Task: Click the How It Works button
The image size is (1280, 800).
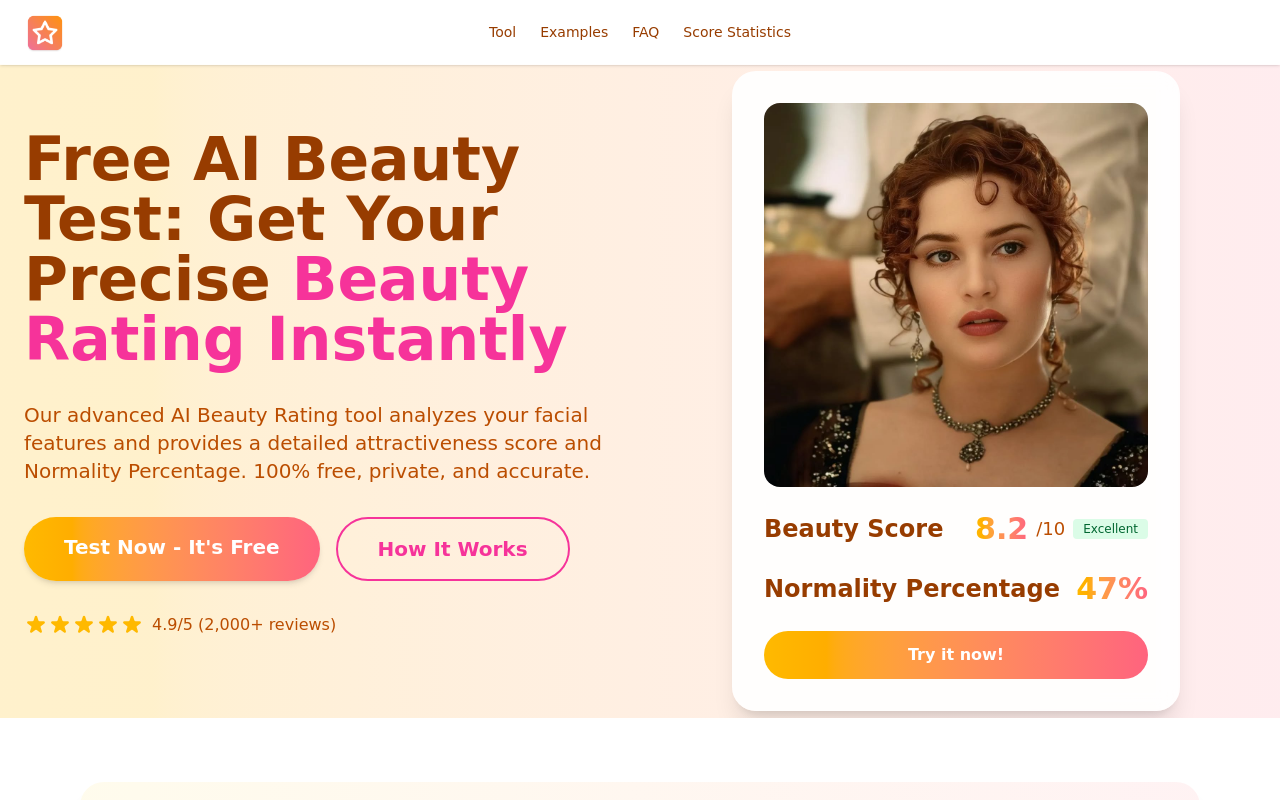Action: coord(452,549)
